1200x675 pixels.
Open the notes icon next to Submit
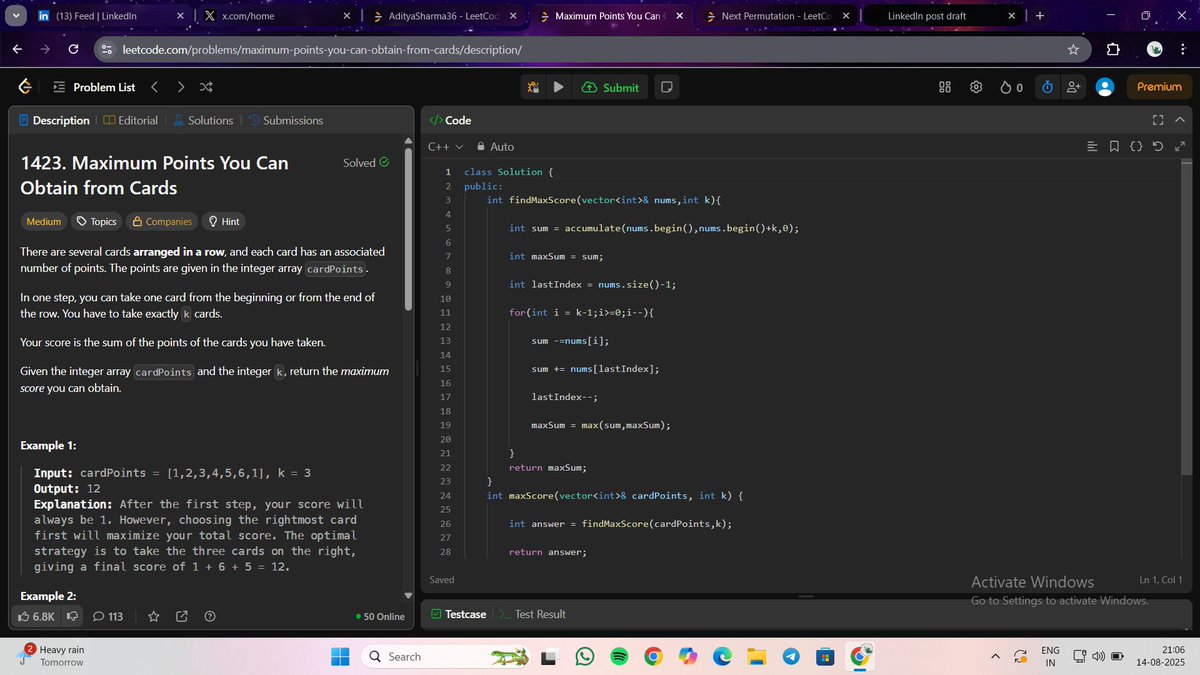[666, 87]
